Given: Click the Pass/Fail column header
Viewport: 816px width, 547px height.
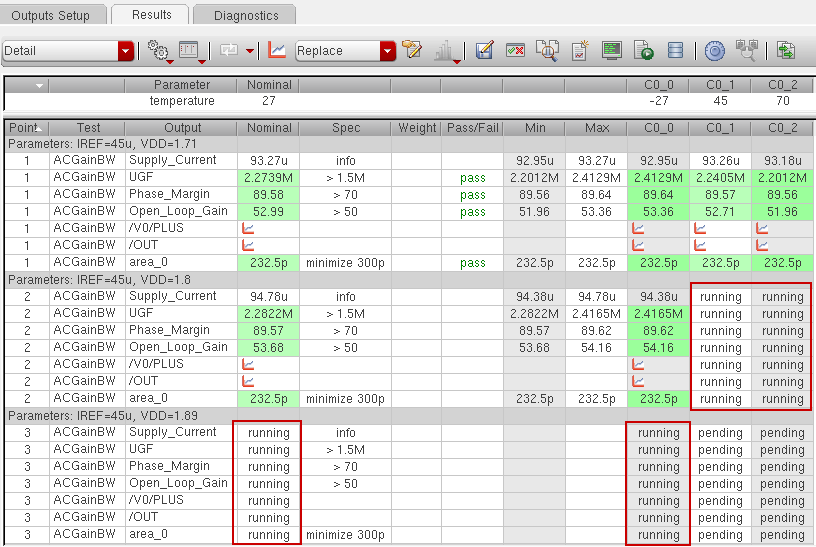Looking at the screenshot, I should [x=470, y=128].
